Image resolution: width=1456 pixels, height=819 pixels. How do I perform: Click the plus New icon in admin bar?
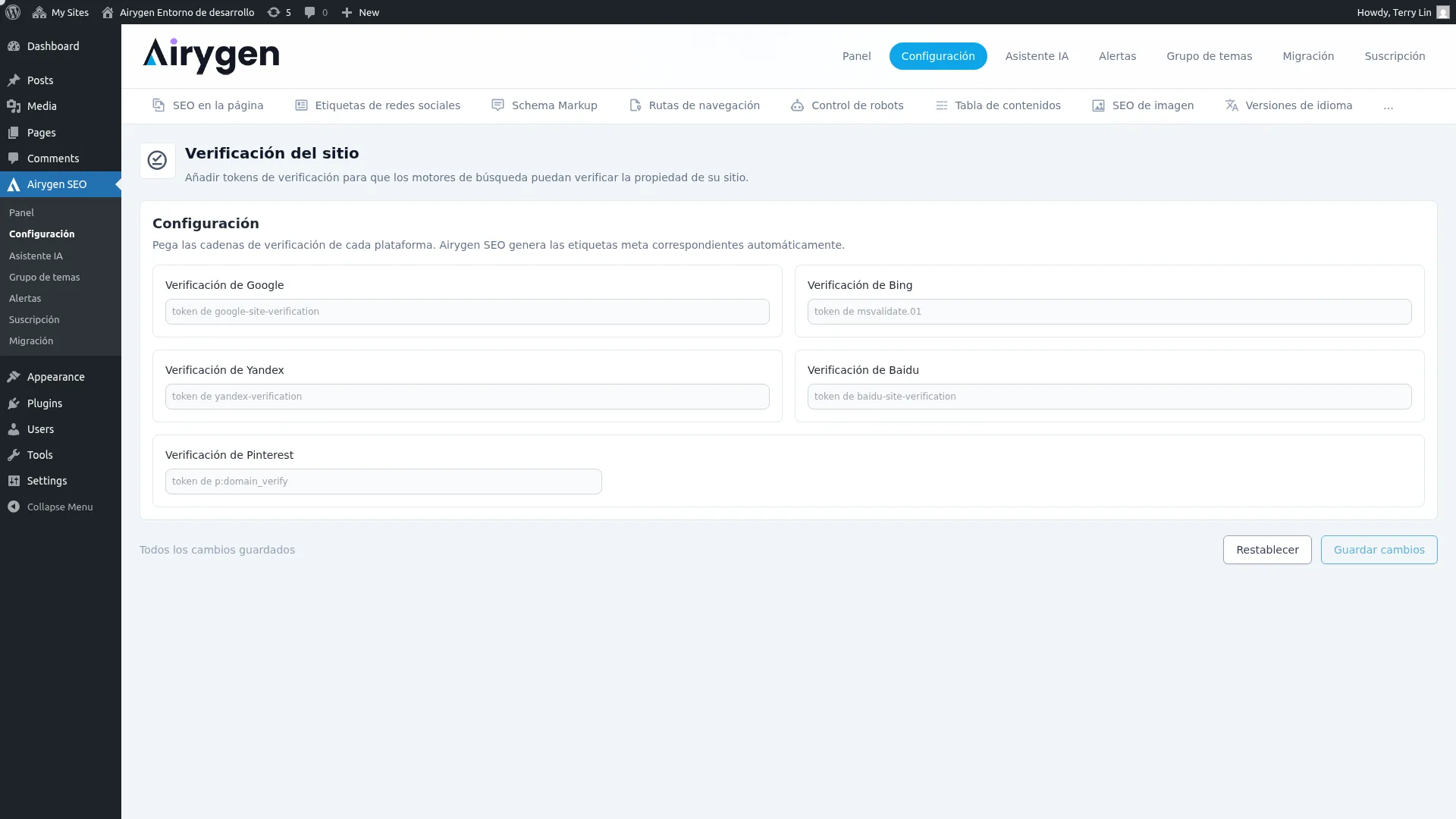pyautogui.click(x=347, y=12)
